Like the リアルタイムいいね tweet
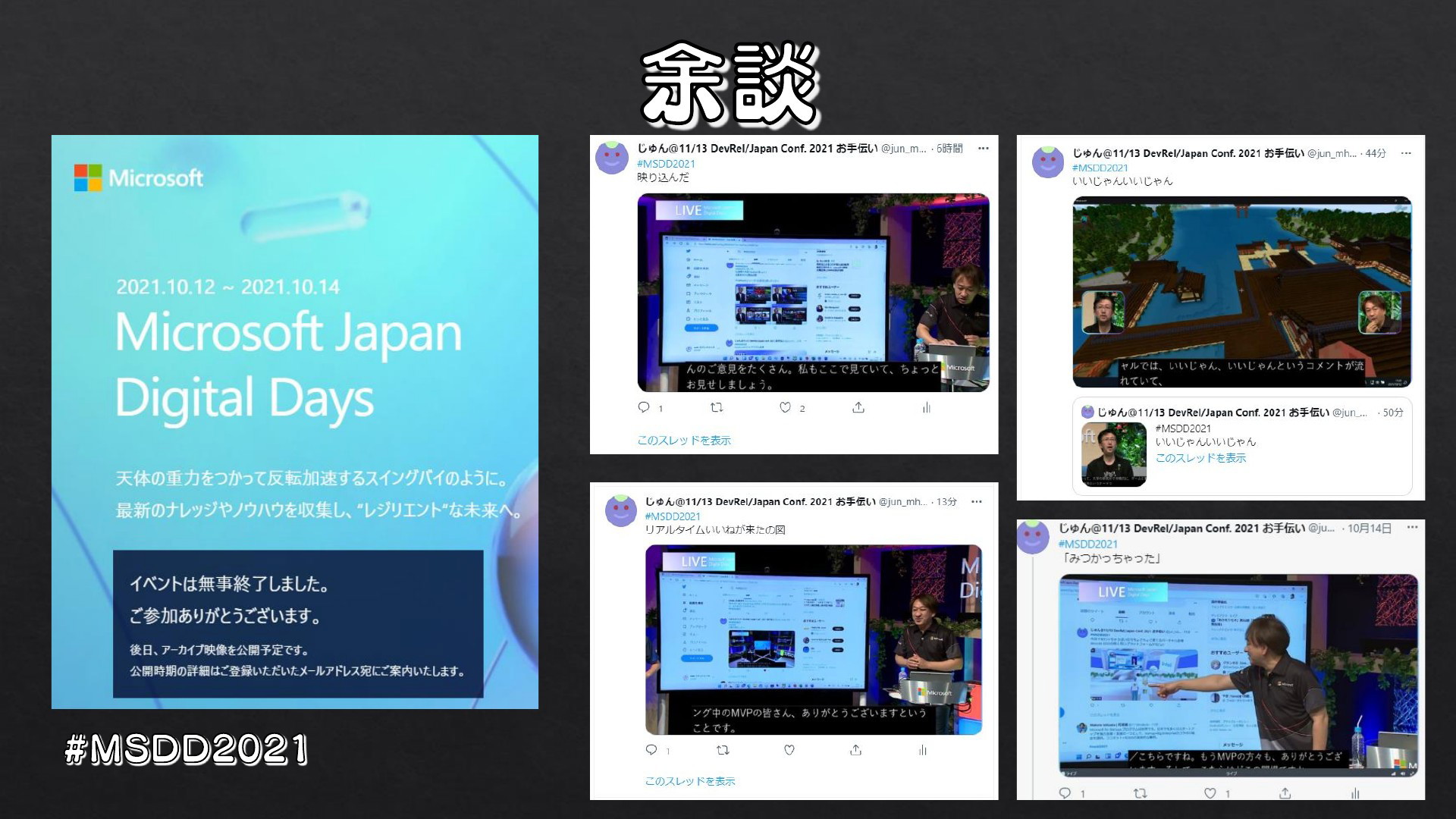 789,750
